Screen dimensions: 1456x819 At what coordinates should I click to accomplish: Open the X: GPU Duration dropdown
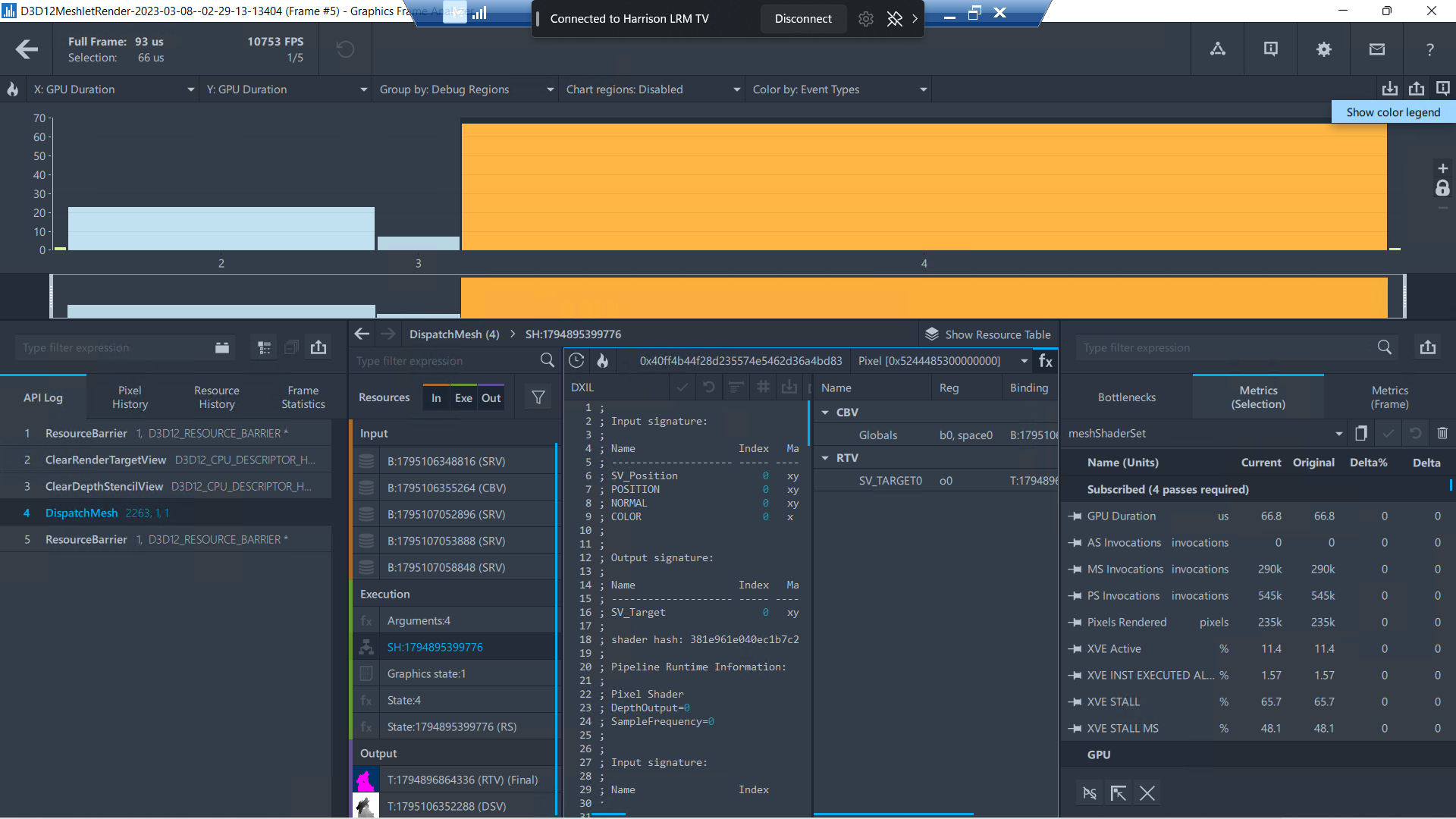[x=113, y=89]
